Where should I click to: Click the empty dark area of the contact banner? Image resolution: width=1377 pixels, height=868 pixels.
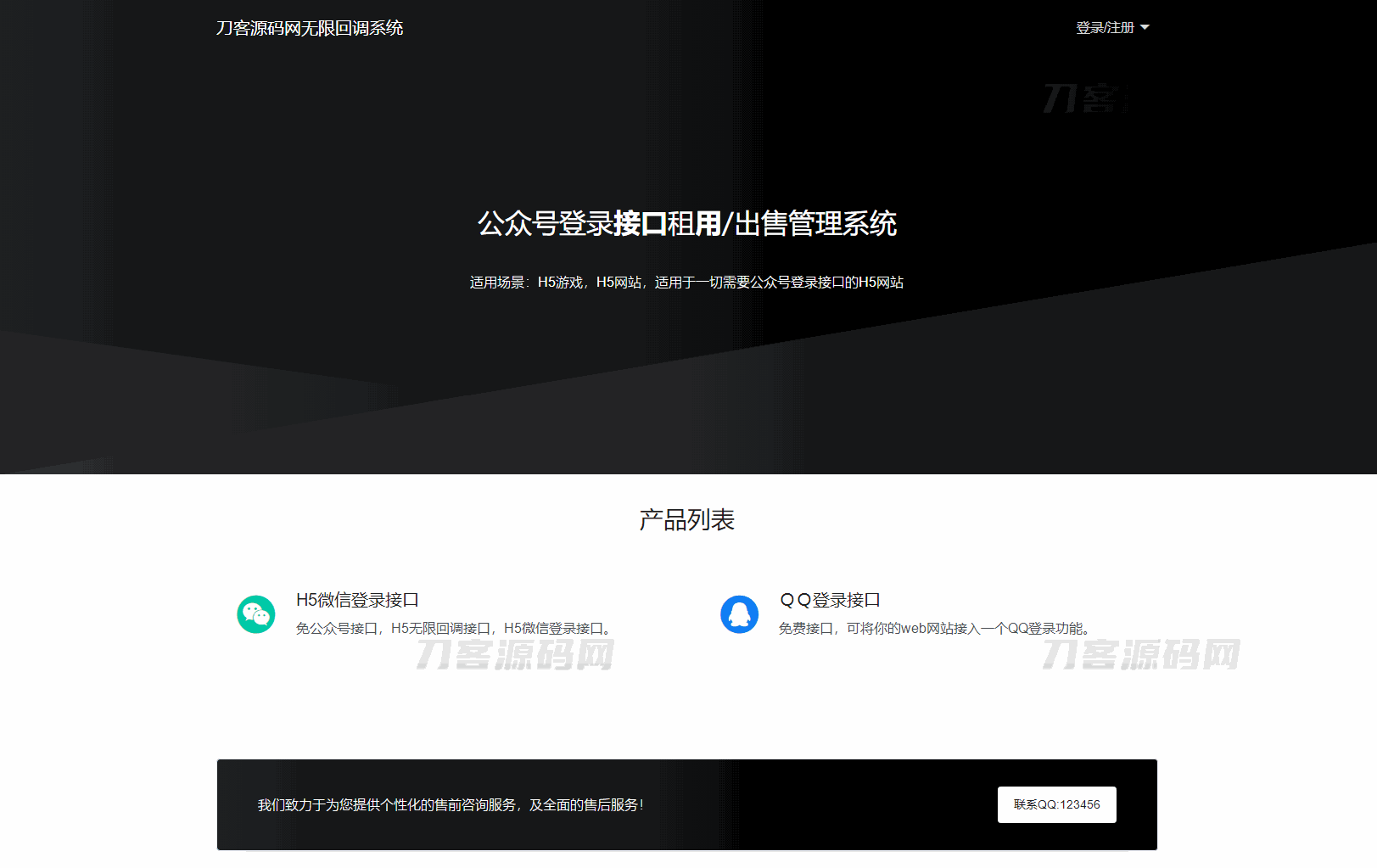[x=814, y=804]
